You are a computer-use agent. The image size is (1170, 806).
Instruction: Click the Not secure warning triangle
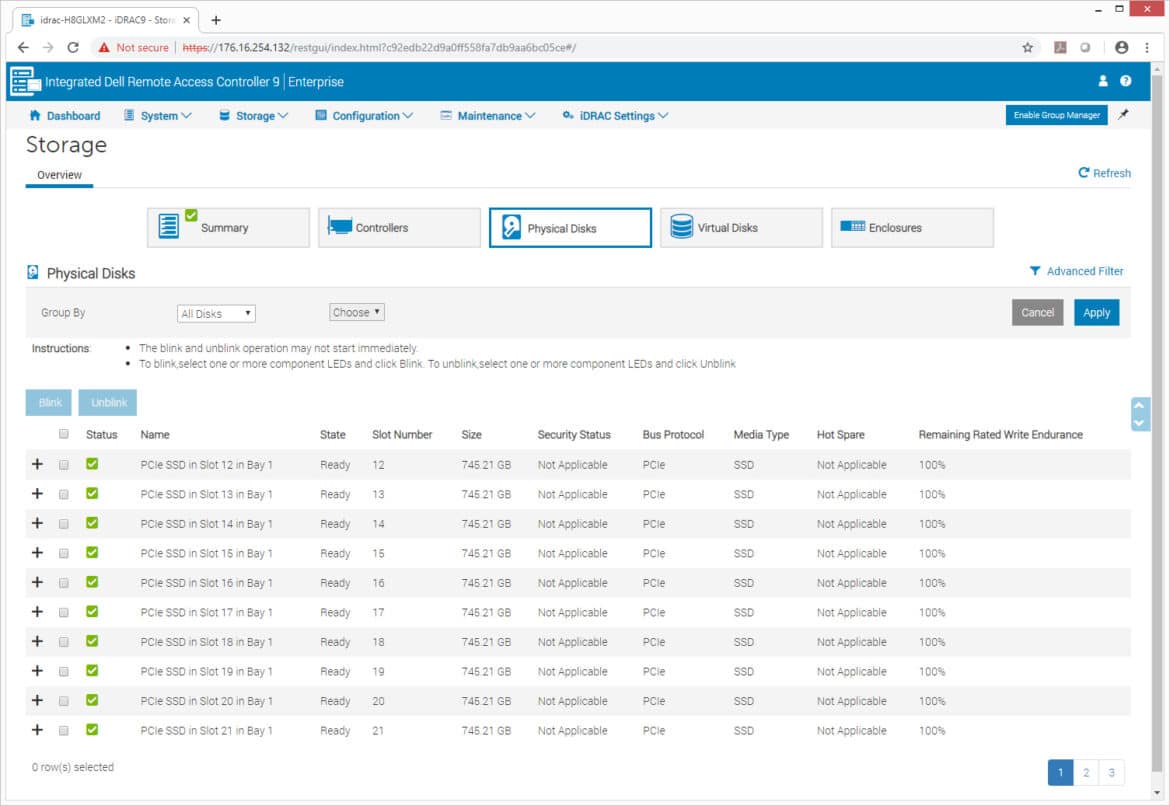(104, 48)
